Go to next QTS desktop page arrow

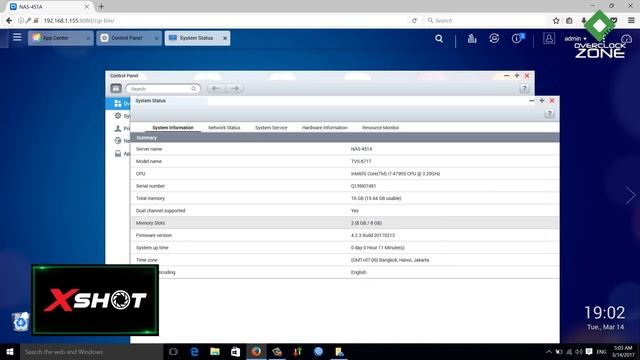click(x=630, y=195)
